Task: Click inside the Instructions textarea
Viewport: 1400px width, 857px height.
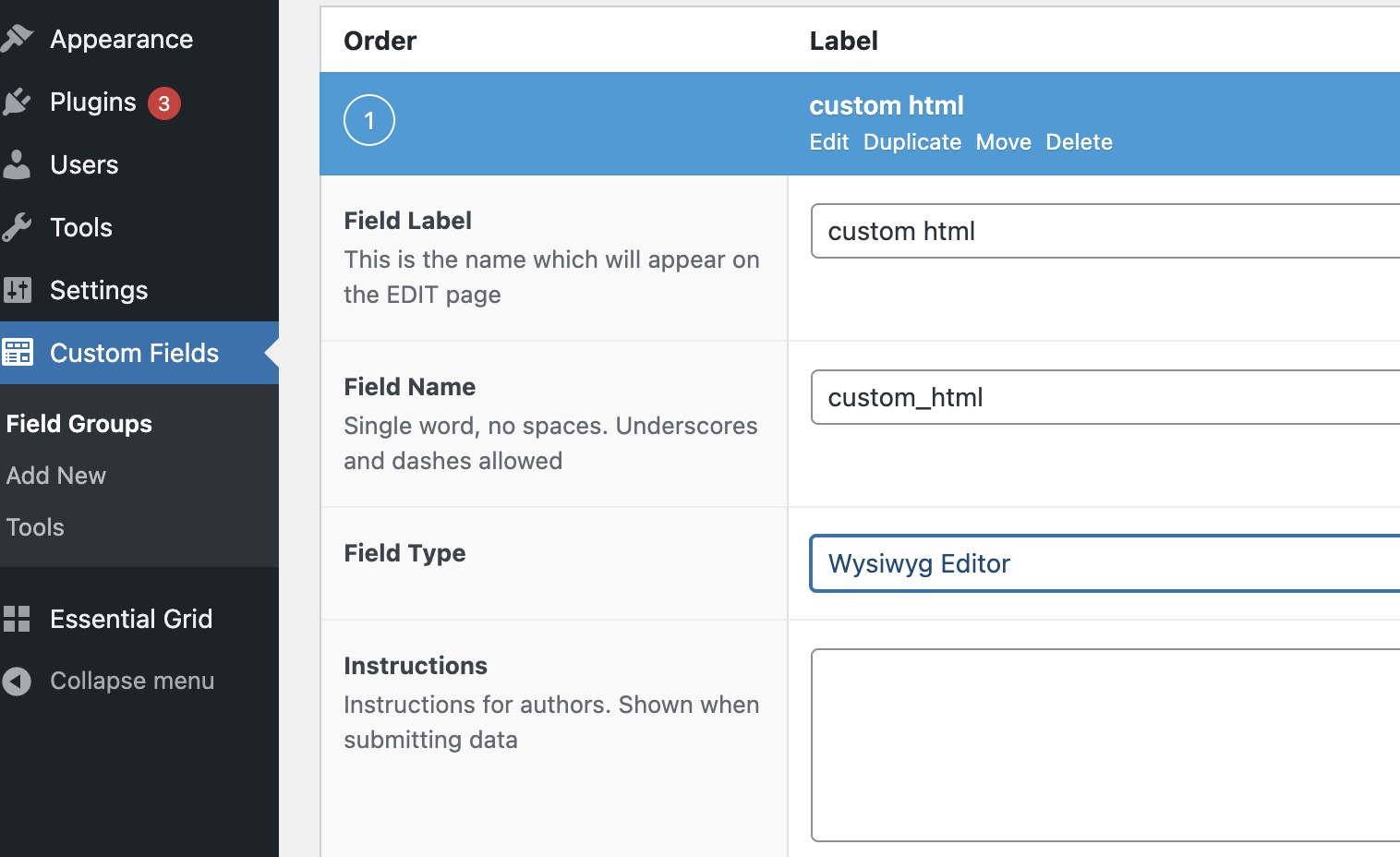Action: click(1104, 744)
